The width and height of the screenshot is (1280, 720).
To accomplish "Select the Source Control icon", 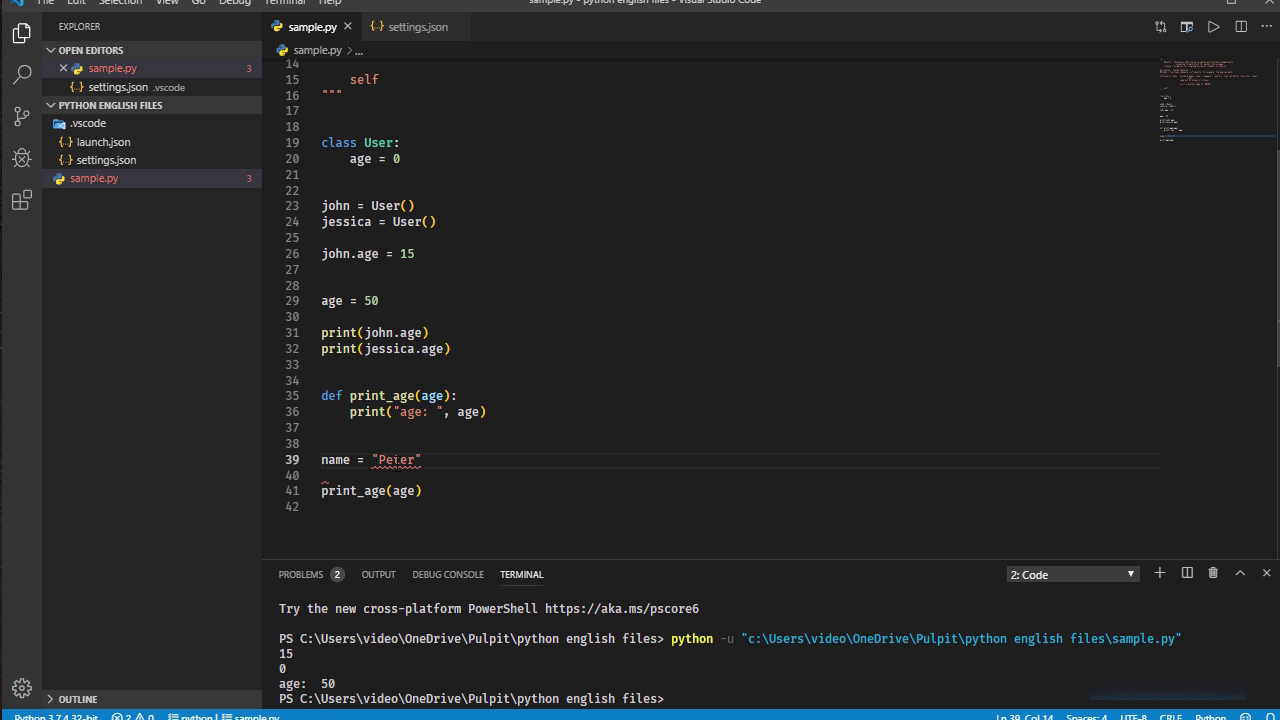I will pos(22,116).
